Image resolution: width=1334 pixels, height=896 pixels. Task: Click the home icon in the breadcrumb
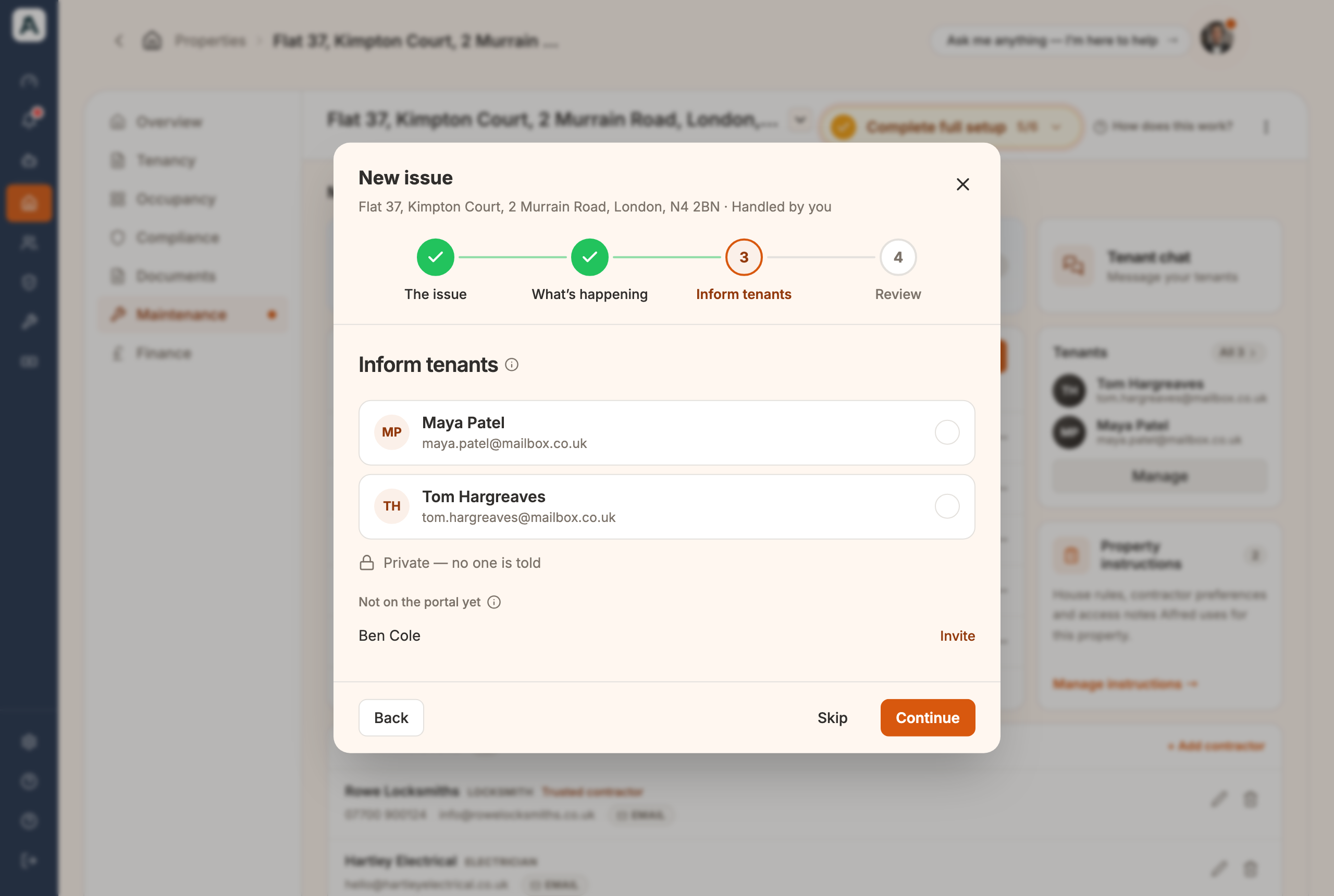click(152, 41)
